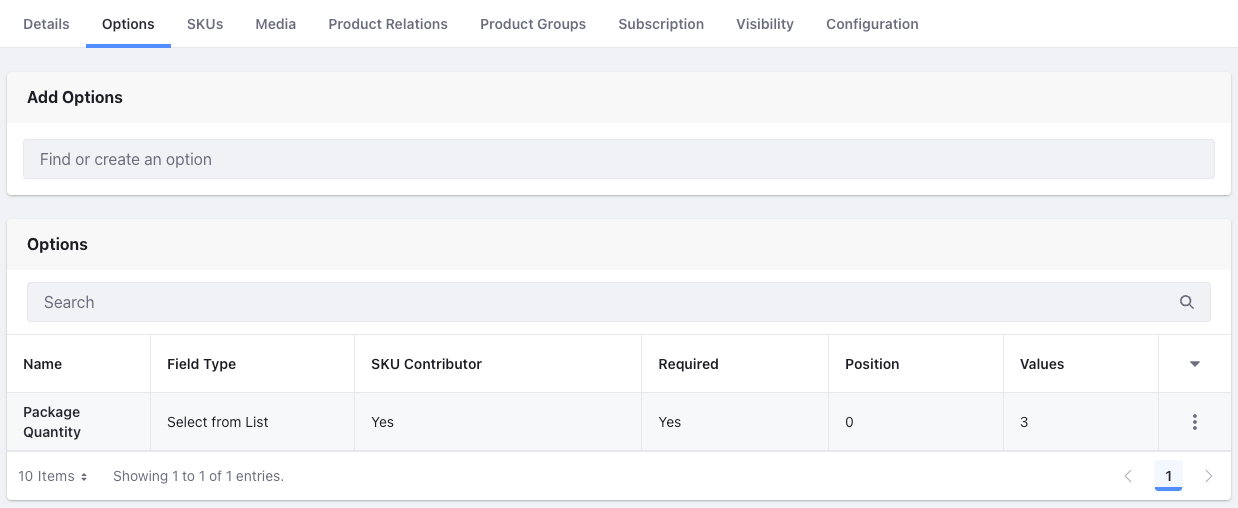Expand the table header caret dropdown
Viewport: 1238px width, 508px height.
1195,364
